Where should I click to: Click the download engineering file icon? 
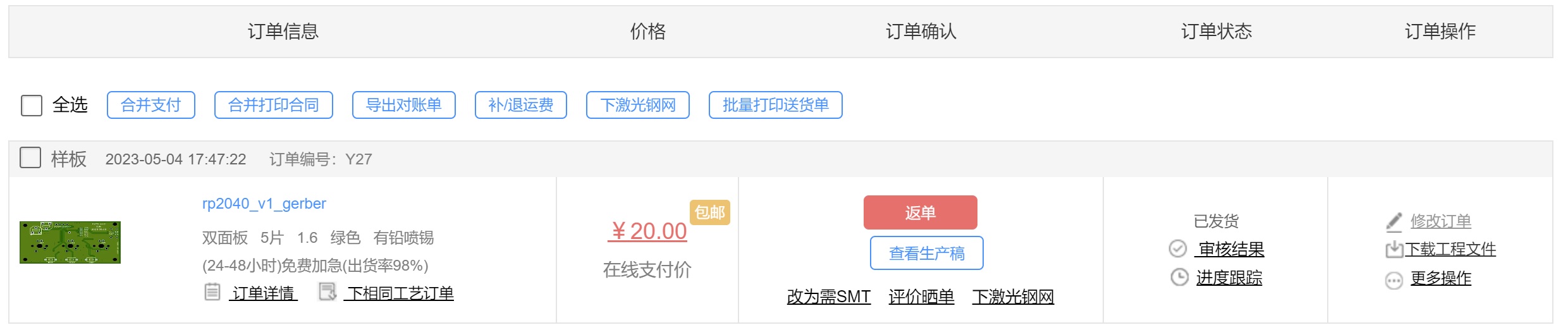click(x=1394, y=250)
